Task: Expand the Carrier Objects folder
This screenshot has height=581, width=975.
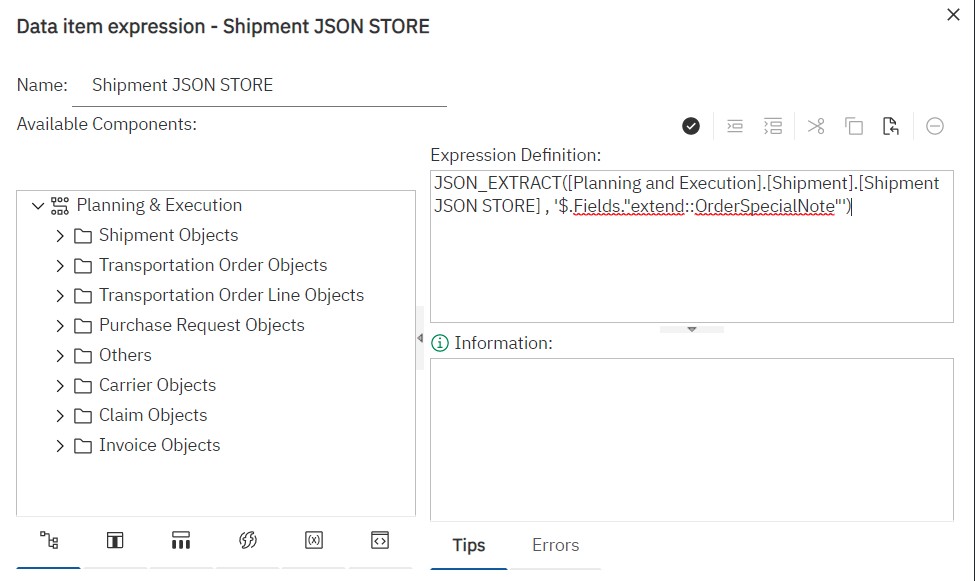Action: 60,386
